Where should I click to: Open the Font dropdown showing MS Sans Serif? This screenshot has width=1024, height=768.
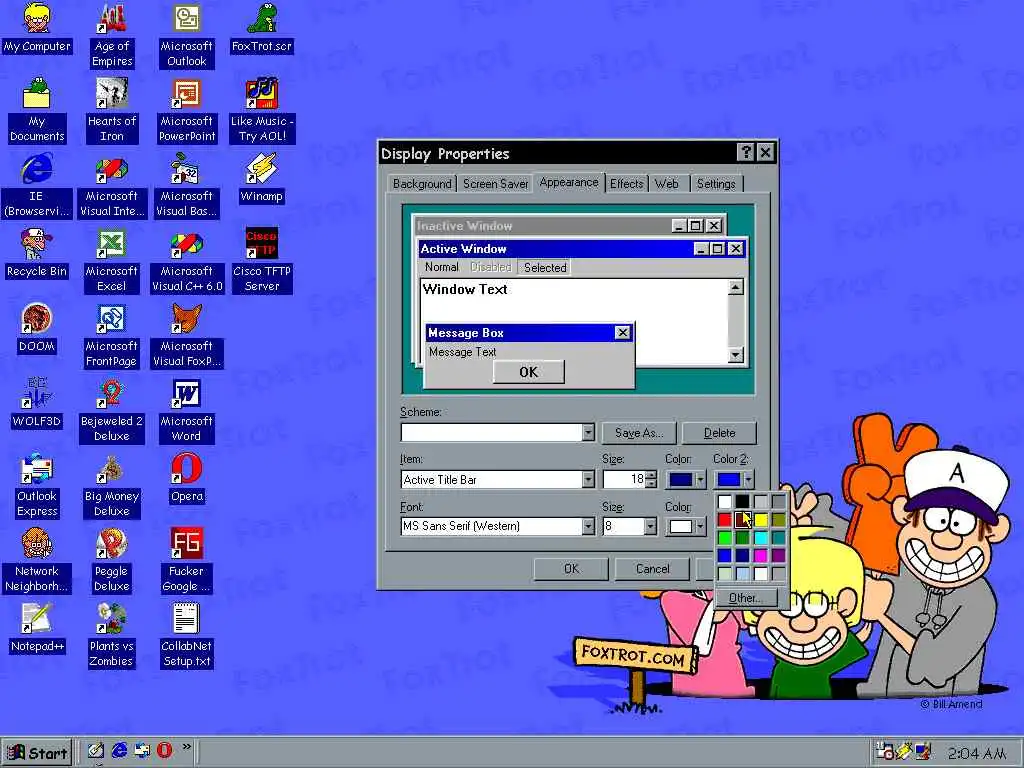click(x=588, y=526)
